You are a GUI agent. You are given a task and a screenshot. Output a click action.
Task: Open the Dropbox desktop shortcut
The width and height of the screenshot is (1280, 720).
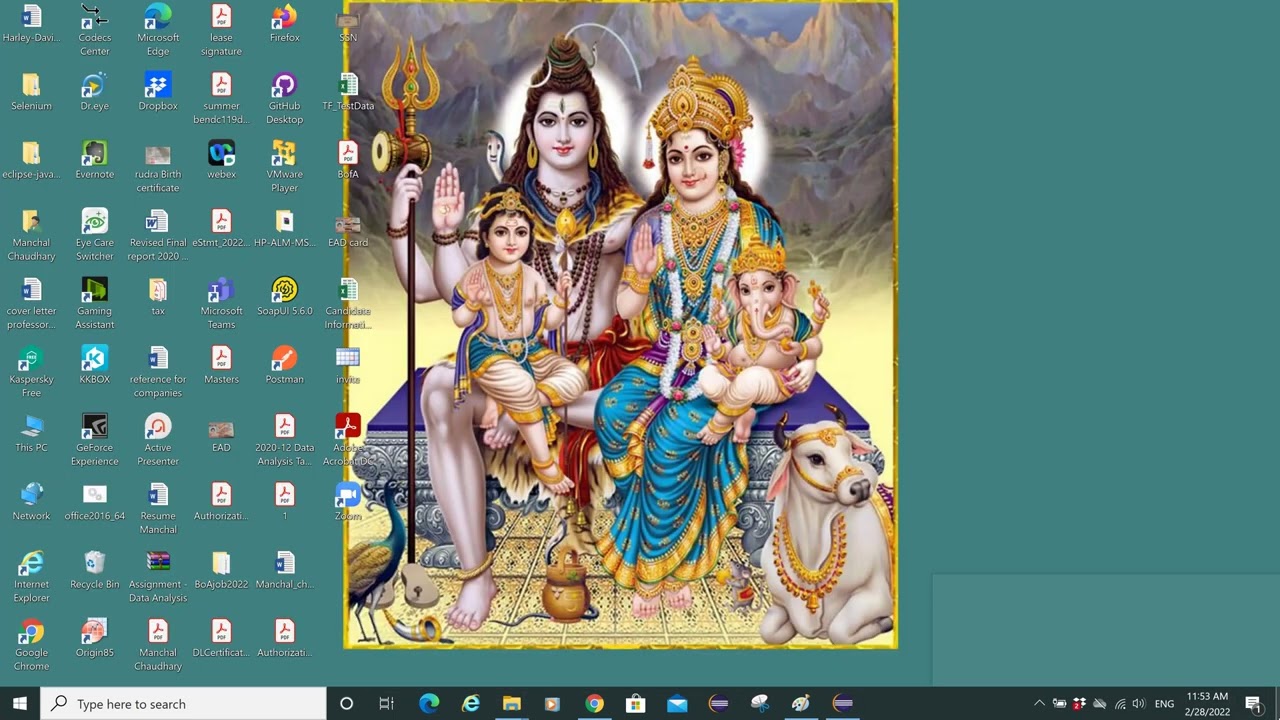point(158,92)
